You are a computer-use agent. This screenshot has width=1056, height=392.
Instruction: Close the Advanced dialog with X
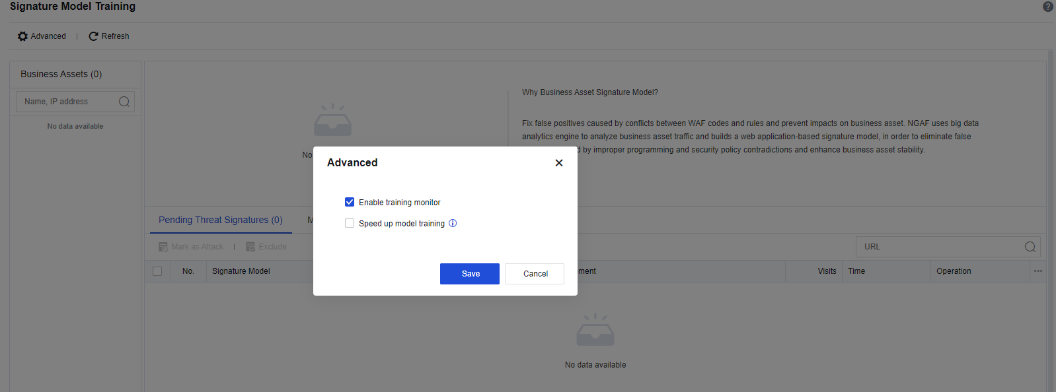click(x=558, y=163)
